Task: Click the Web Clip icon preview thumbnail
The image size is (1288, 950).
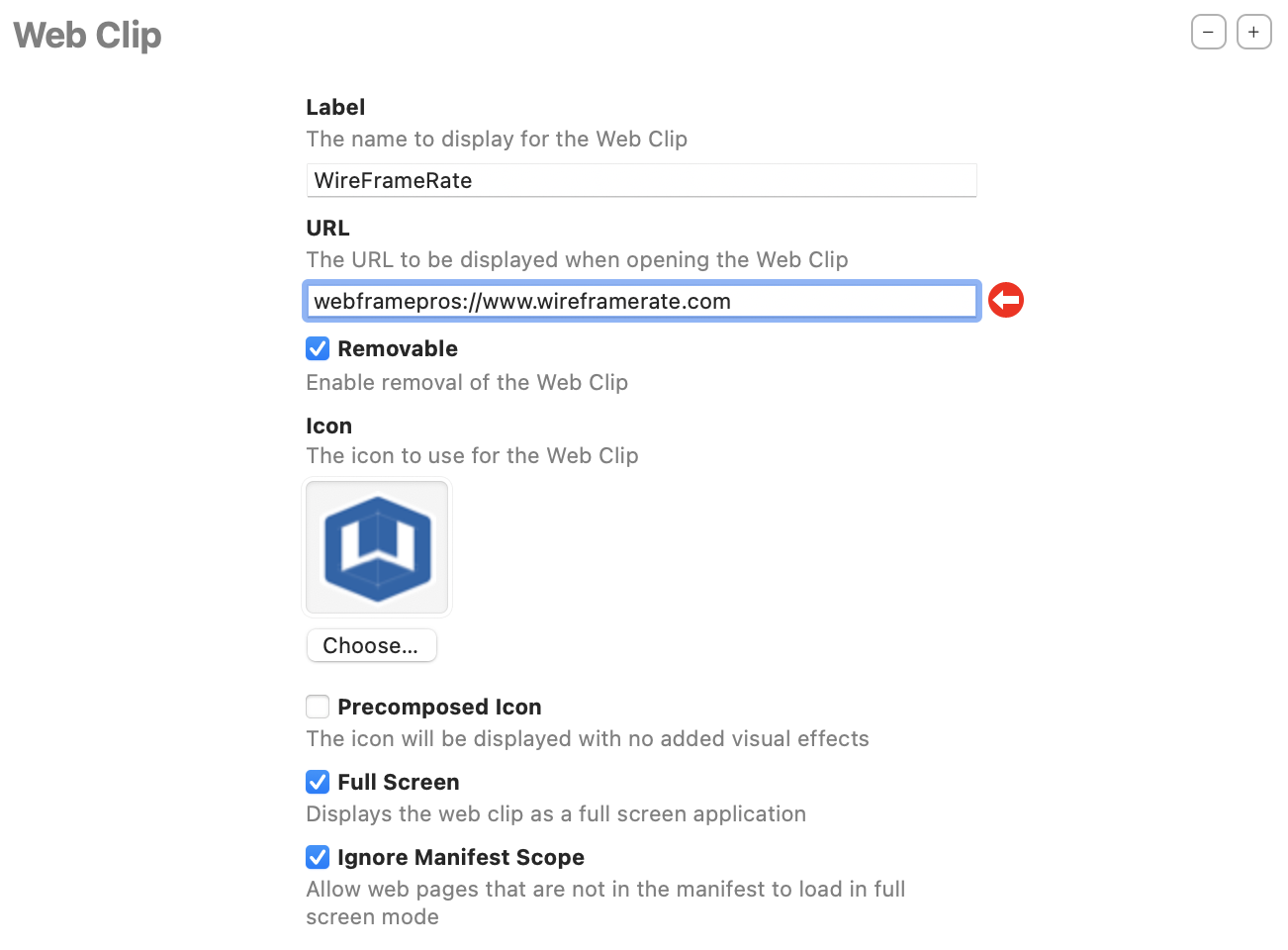Action: (x=377, y=547)
